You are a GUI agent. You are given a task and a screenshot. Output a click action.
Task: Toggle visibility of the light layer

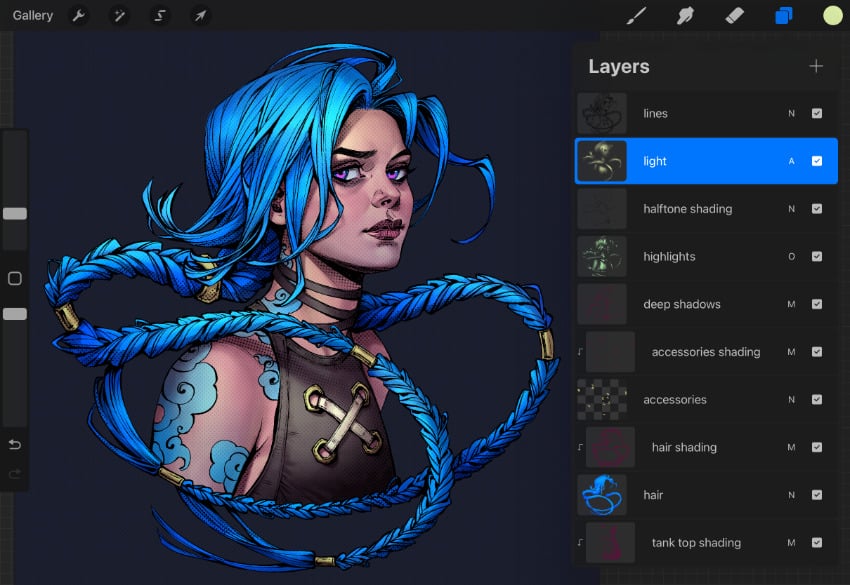coord(817,161)
